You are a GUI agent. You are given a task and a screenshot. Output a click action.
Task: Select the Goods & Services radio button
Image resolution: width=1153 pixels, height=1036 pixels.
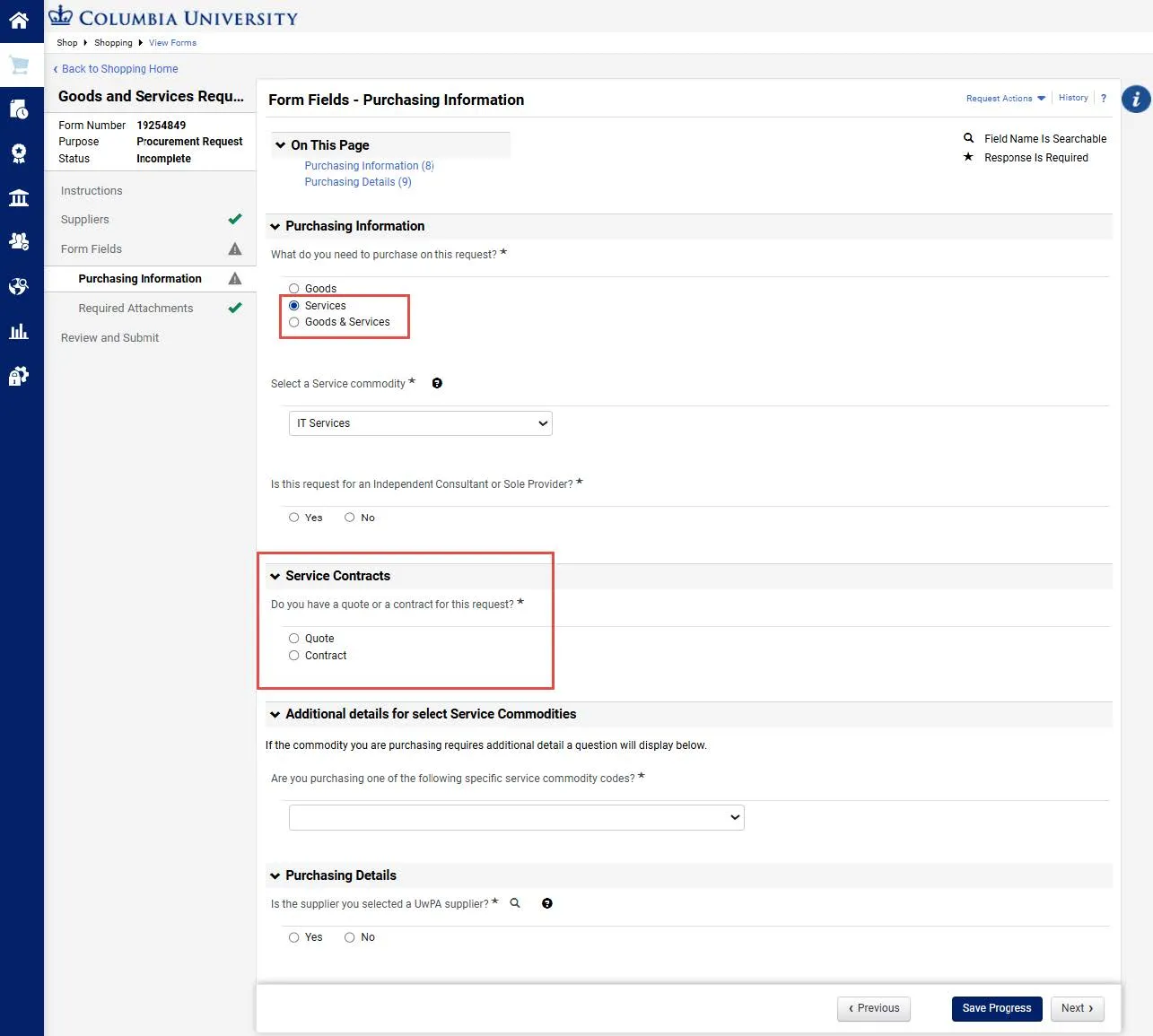click(293, 322)
